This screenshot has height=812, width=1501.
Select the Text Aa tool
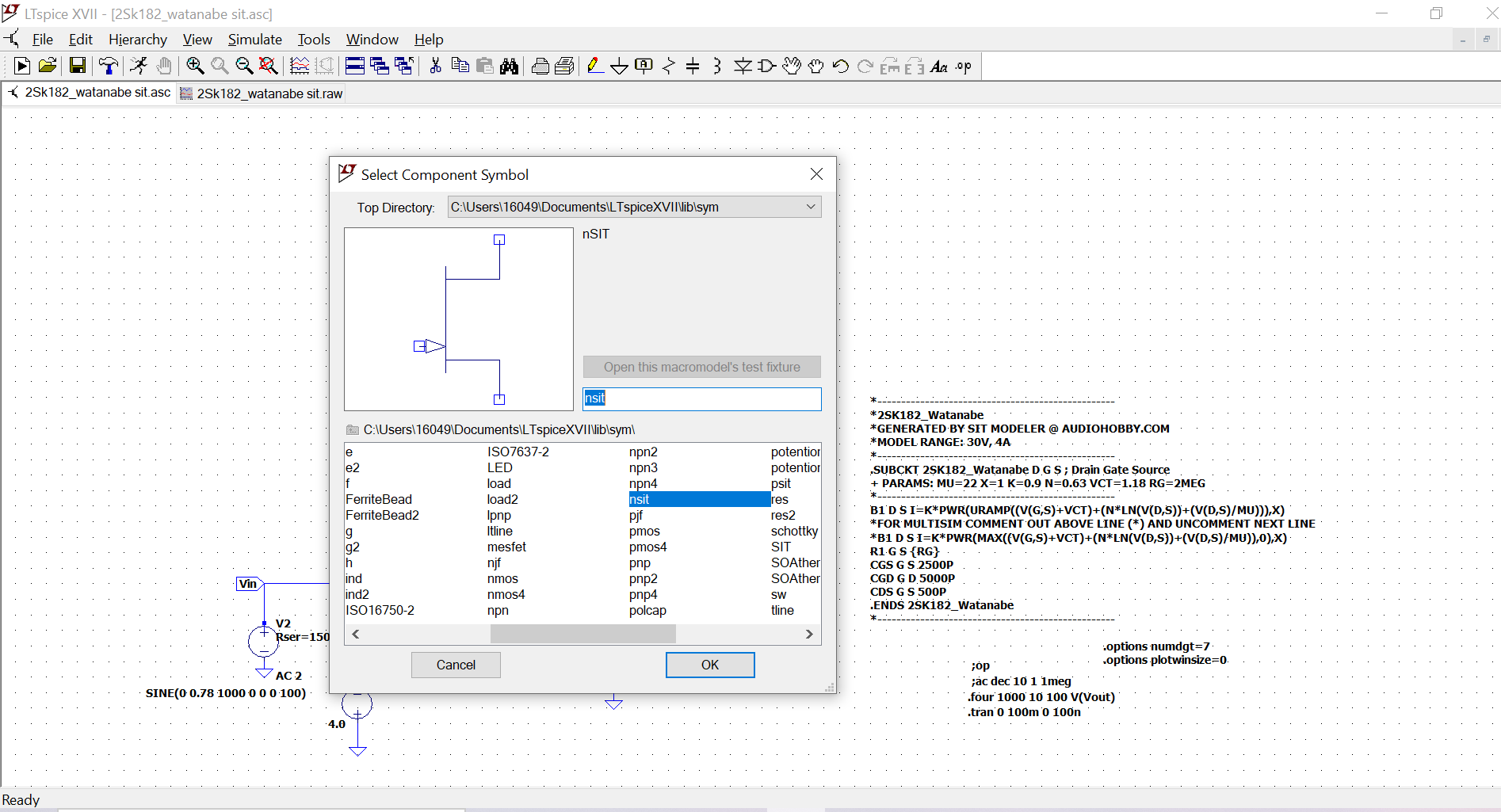[x=939, y=67]
